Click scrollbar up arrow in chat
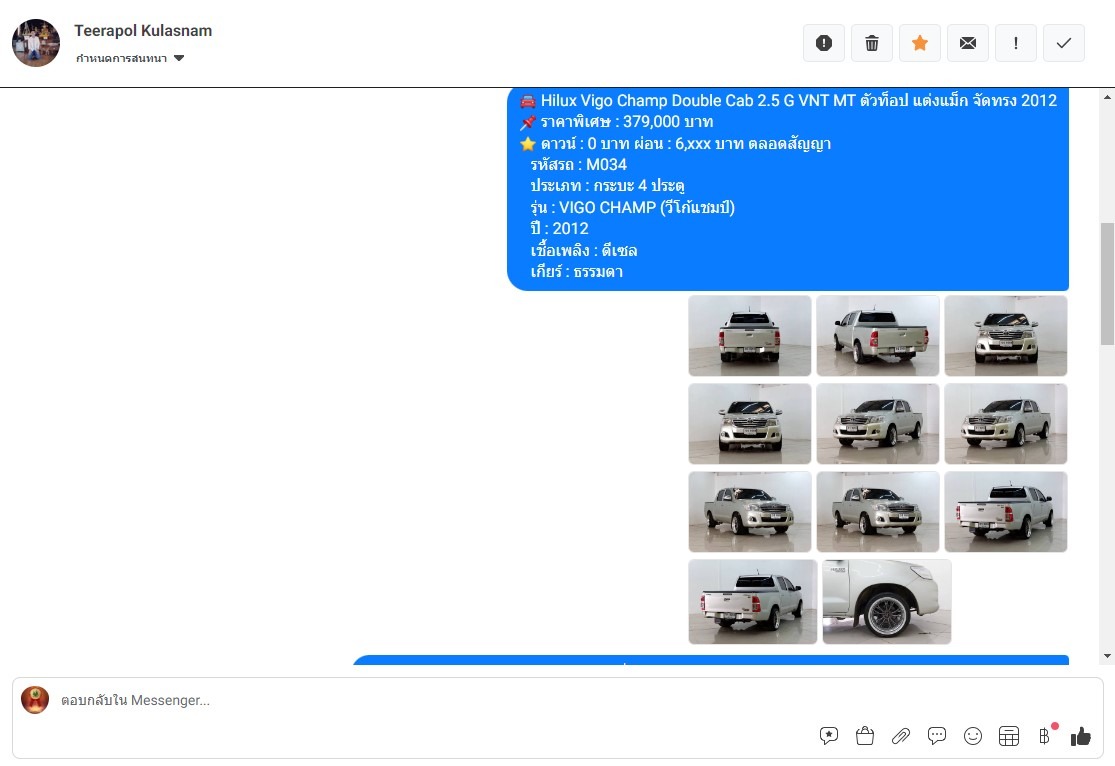This screenshot has height=766, width=1115. 1107,97
